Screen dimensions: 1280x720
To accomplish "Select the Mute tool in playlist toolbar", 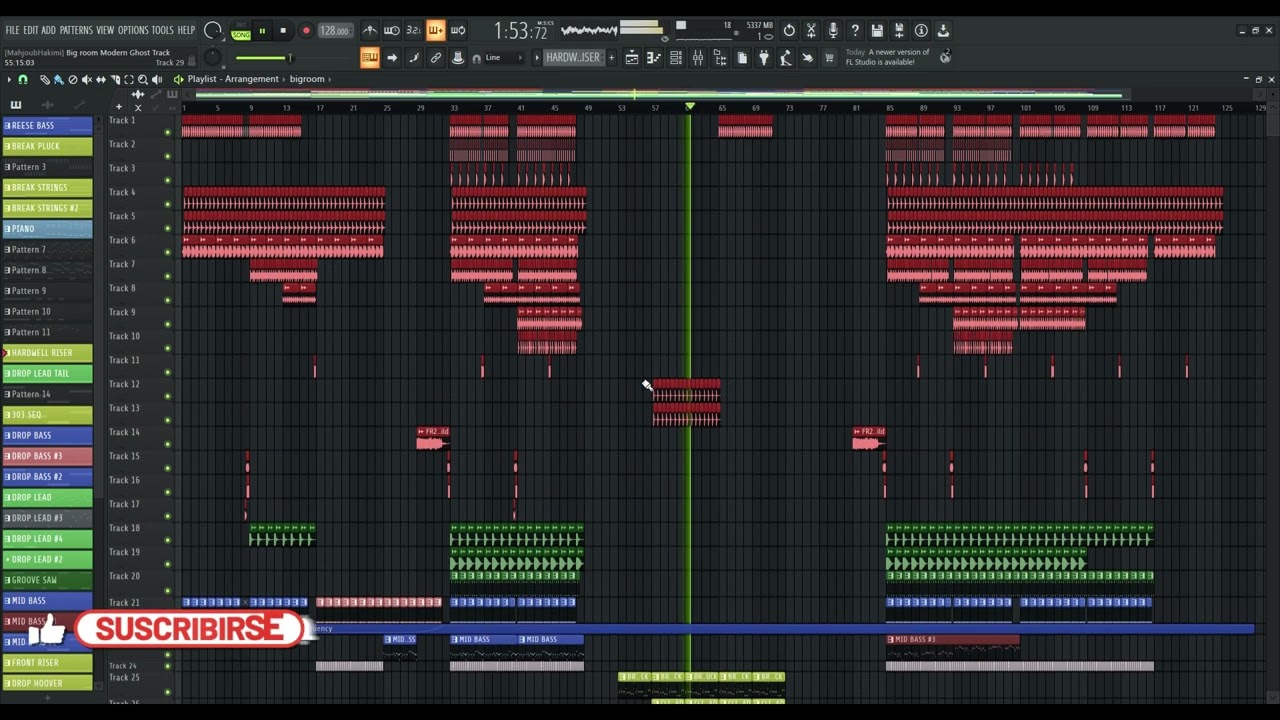I will click(87, 79).
